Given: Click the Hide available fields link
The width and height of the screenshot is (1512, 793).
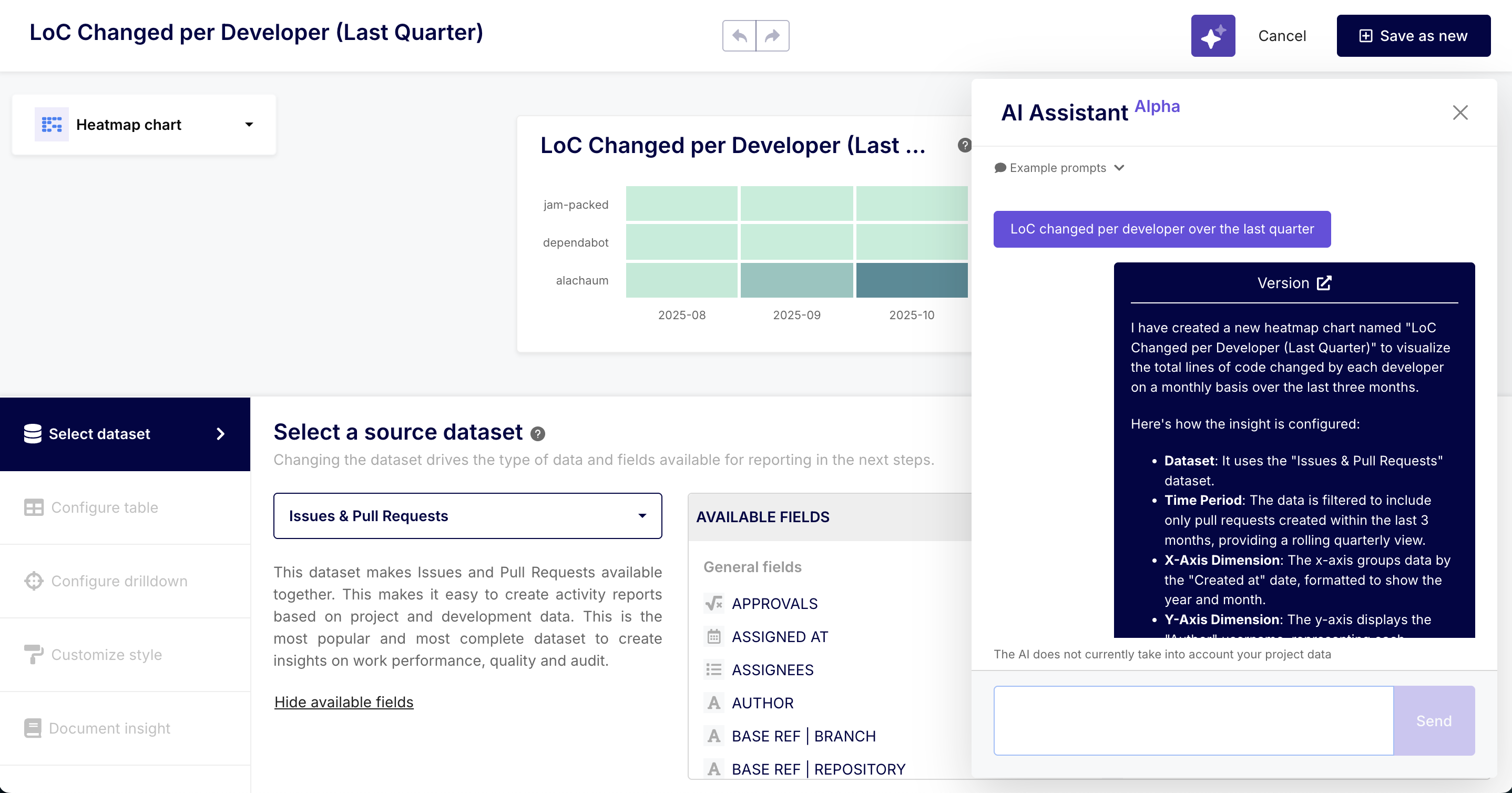Looking at the screenshot, I should 343,702.
